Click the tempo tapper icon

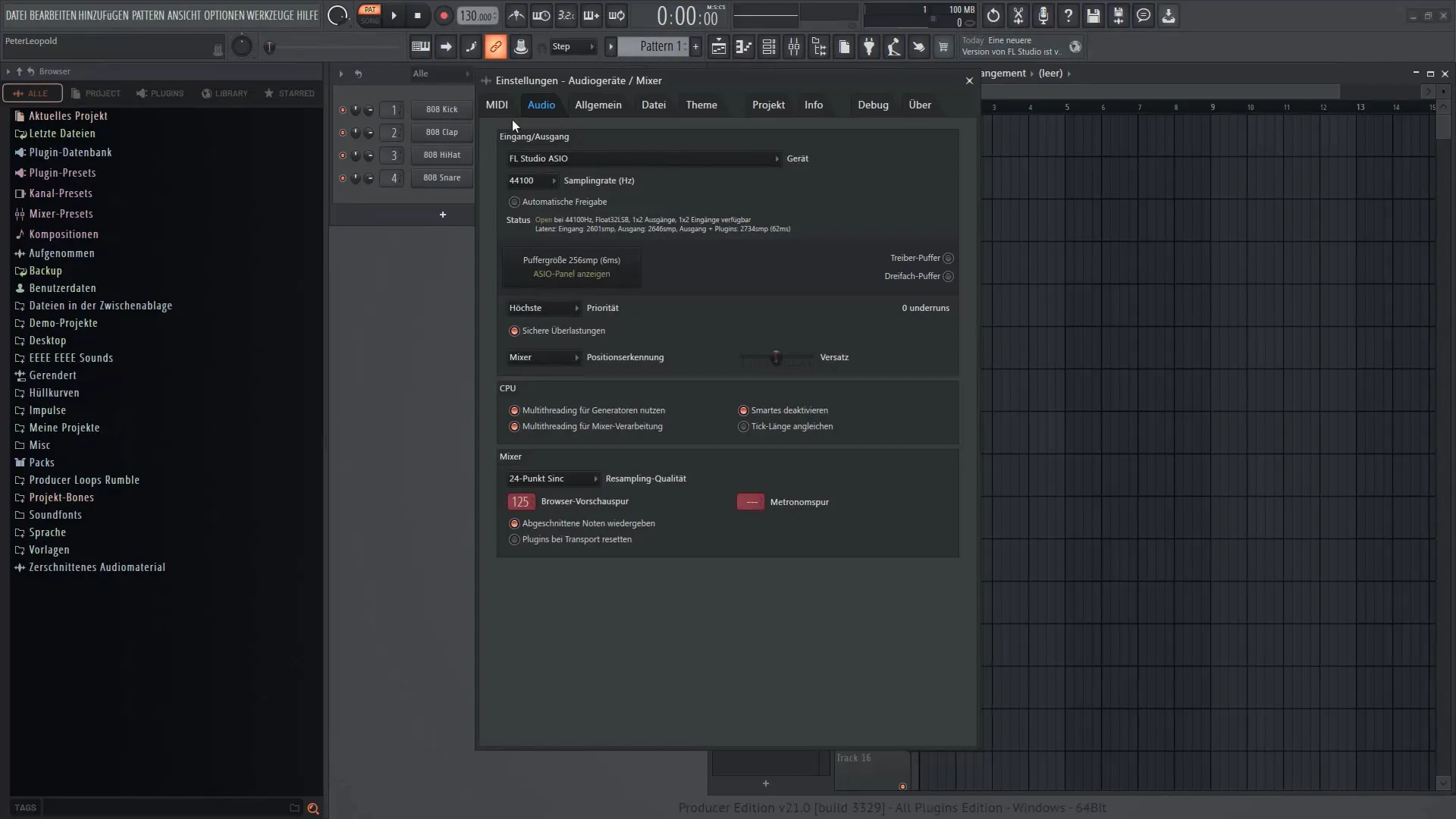894,47
